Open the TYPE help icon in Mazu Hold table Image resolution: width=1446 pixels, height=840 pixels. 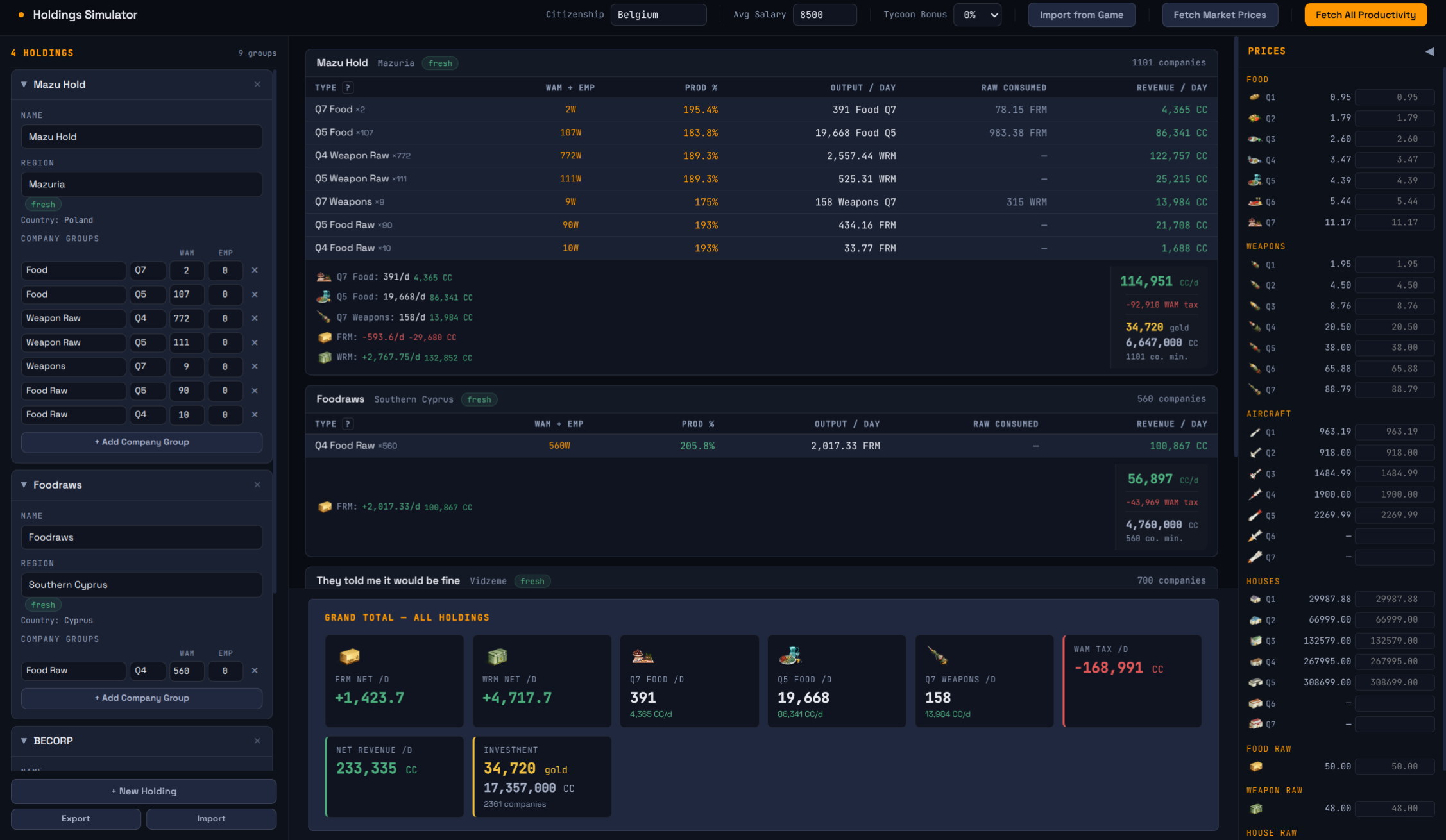pos(348,88)
